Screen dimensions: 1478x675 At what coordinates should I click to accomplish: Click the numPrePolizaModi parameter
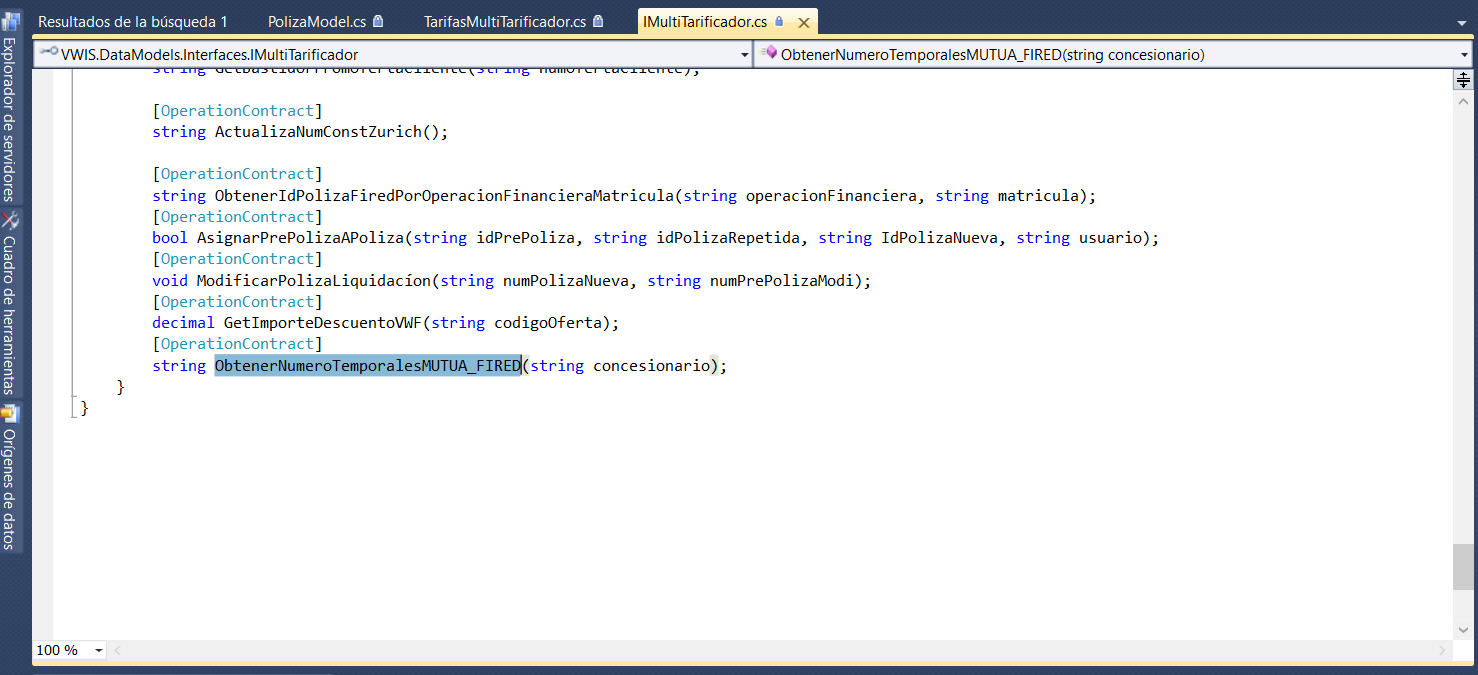pos(781,281)
